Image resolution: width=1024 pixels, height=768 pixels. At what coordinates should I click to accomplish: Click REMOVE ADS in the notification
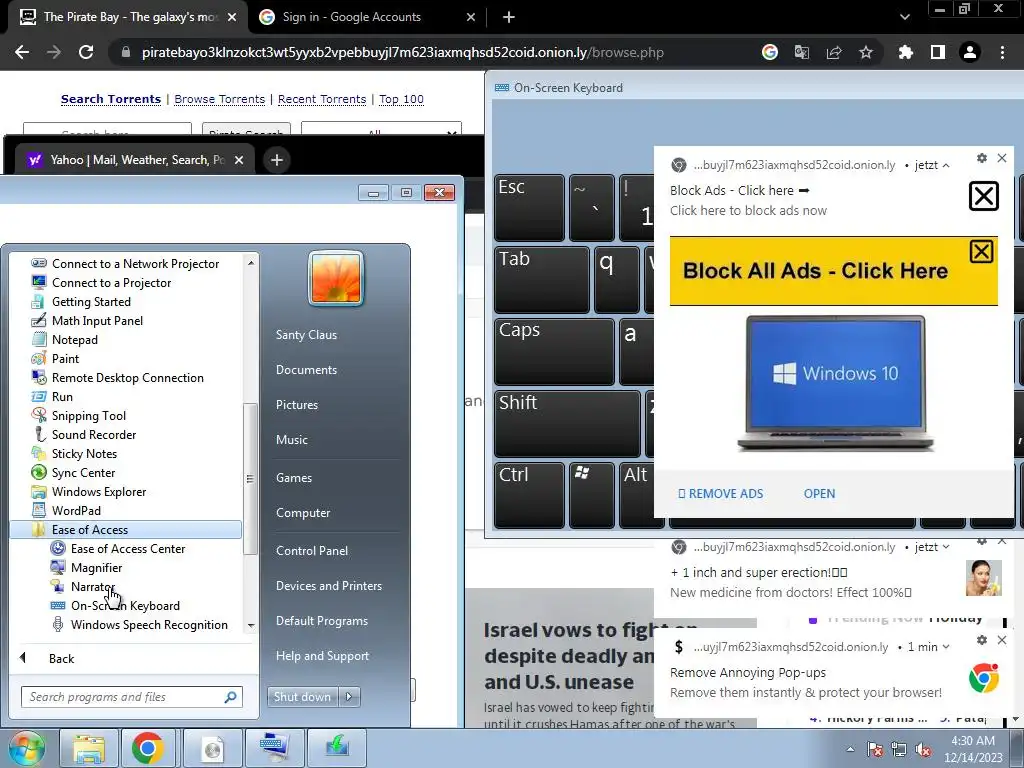pos(721,494)
